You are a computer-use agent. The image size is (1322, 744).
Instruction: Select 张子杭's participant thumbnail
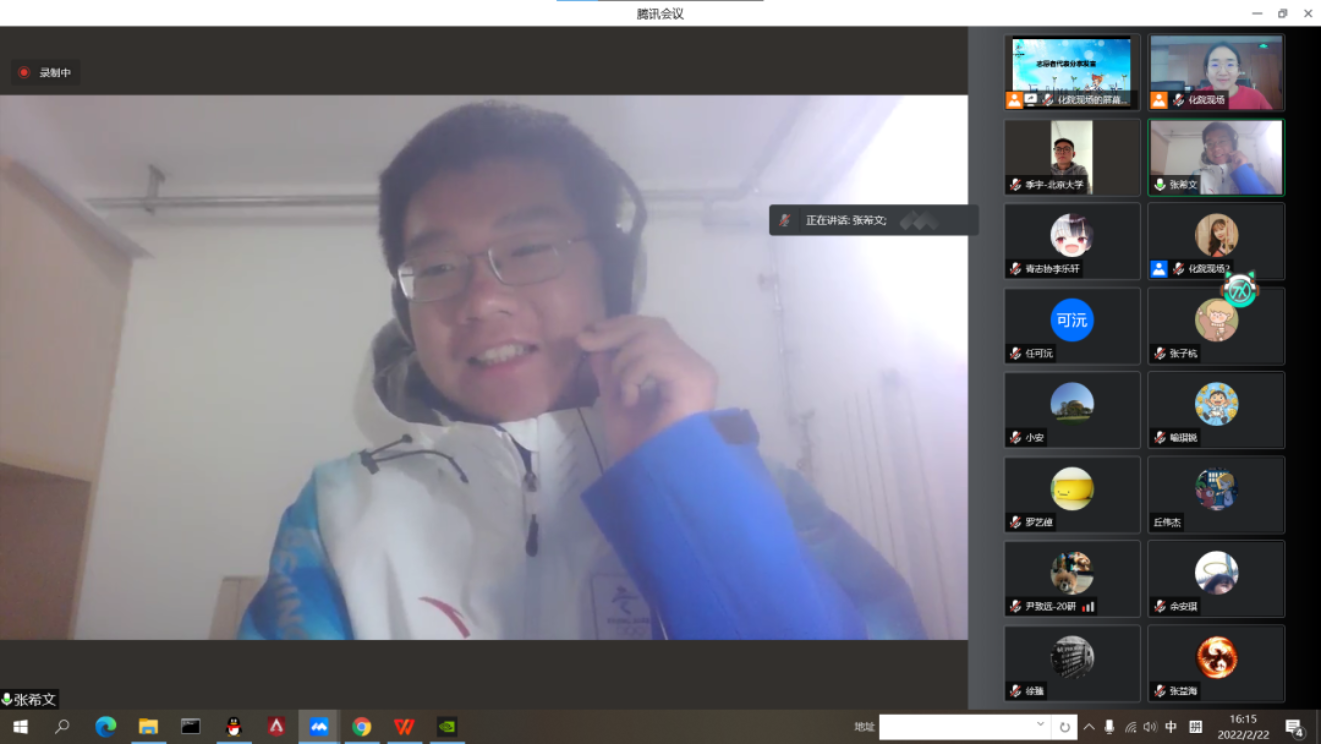(1216, 325)
